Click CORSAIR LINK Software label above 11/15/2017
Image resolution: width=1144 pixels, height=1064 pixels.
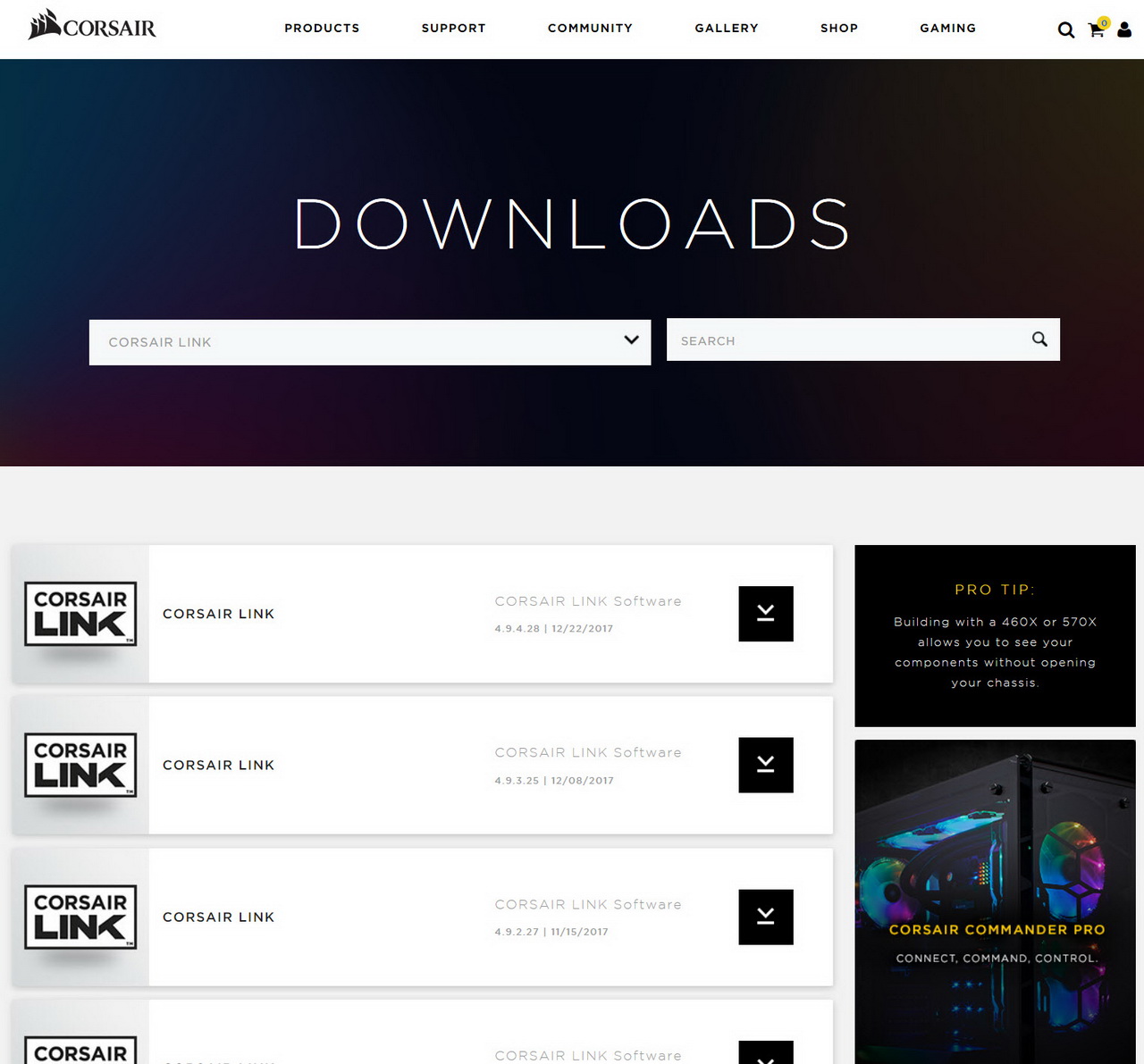(588, 904)
